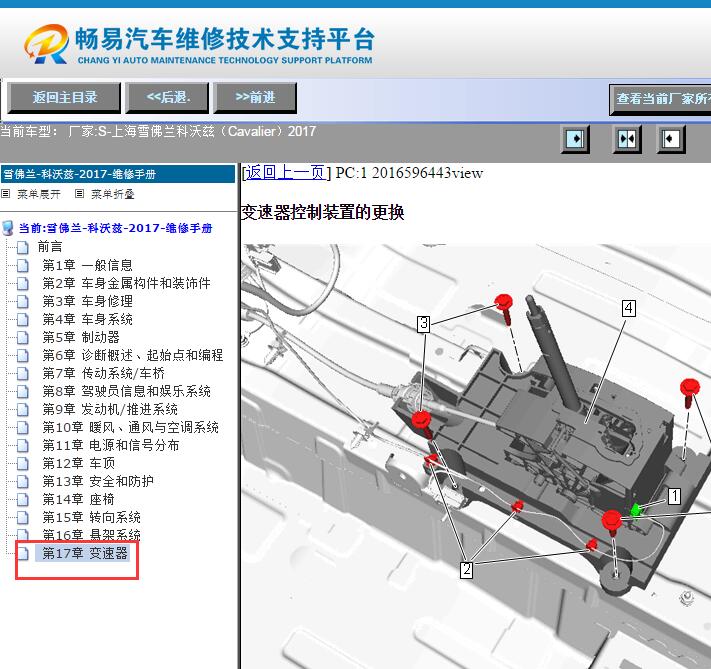Viewport: 711px width, 669px height.
Task: Click the page icon beside 第3章
Action: click(x=23, y=302)
